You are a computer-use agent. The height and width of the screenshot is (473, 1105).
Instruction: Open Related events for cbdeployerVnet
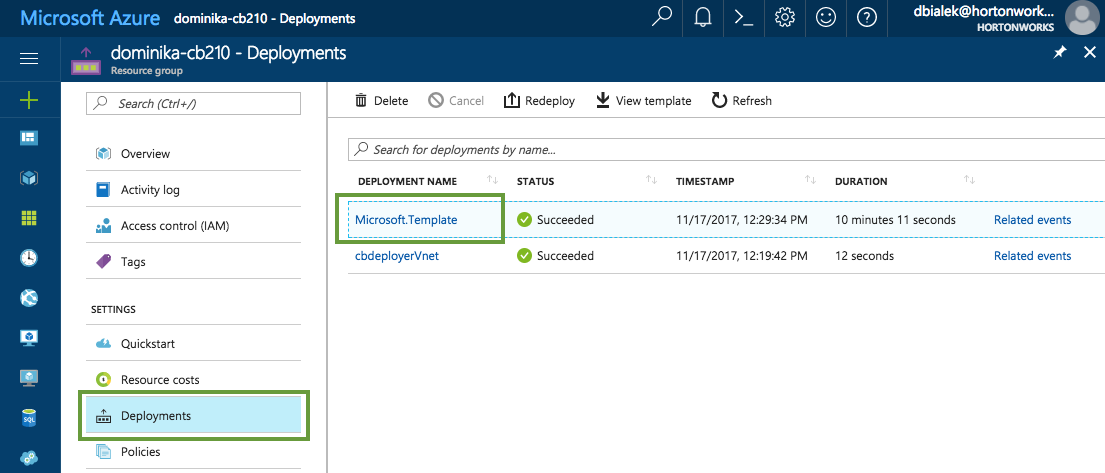point(1032,256)
